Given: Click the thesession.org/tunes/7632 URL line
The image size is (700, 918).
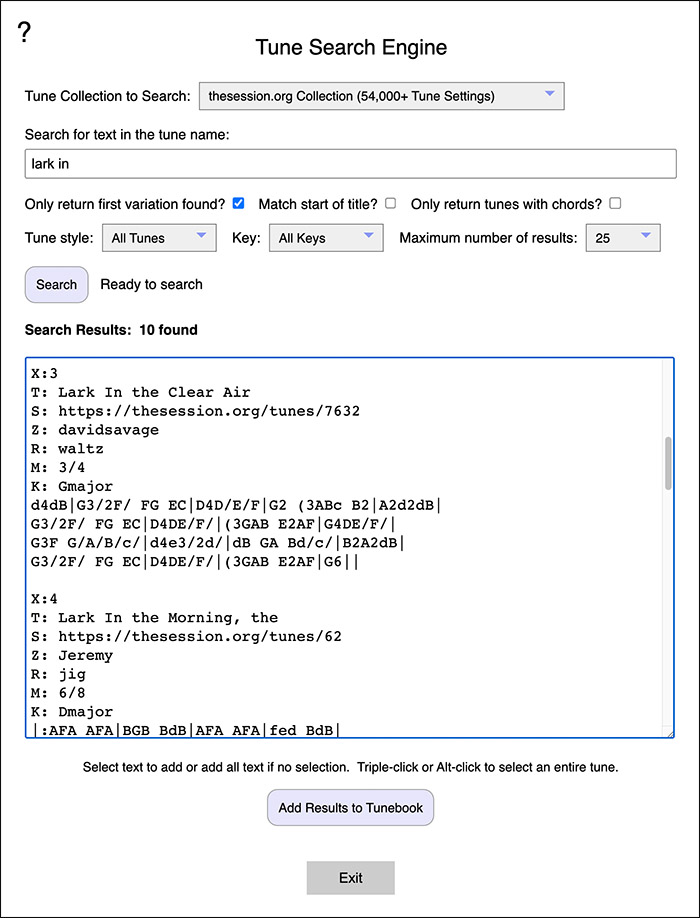Looking at the screenshot, I should point(196,412).
